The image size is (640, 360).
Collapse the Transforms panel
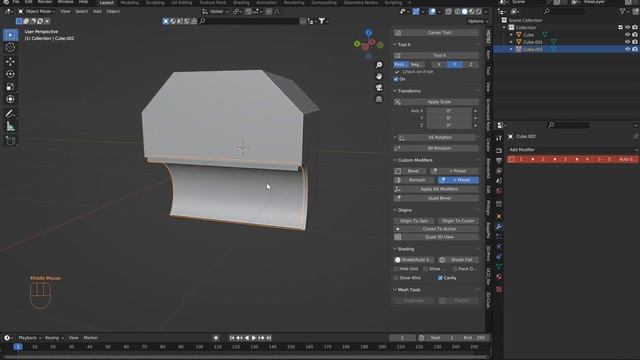tap(395, 91)
